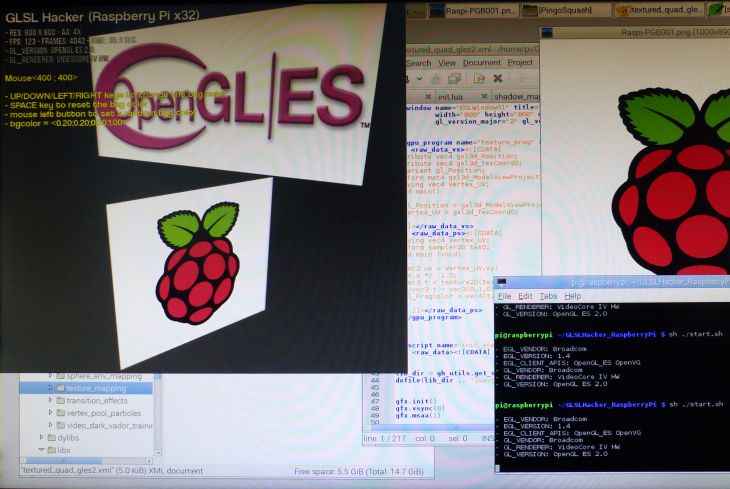The image size is (730, 489).
Task: Click the gfx.vsync(0) code line
Action: coord(420,408)
